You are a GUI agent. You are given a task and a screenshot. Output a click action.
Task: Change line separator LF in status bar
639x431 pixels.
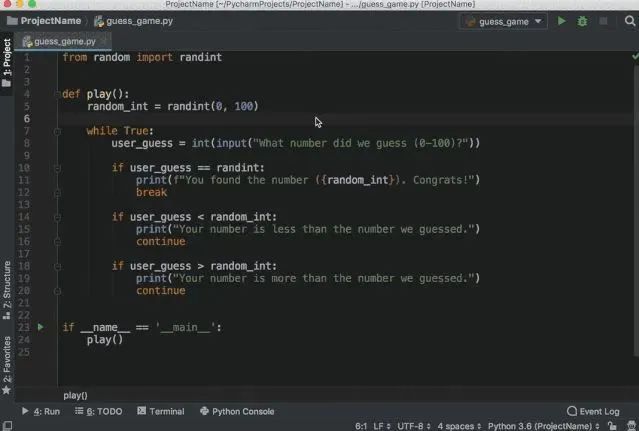coord(381,426)
